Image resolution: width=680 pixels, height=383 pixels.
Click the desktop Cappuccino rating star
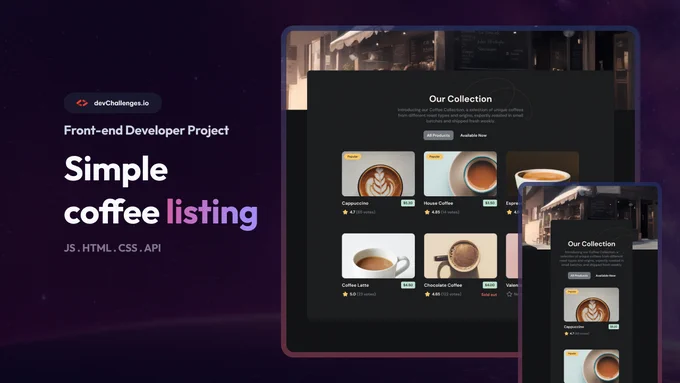[x=345, y=212]
